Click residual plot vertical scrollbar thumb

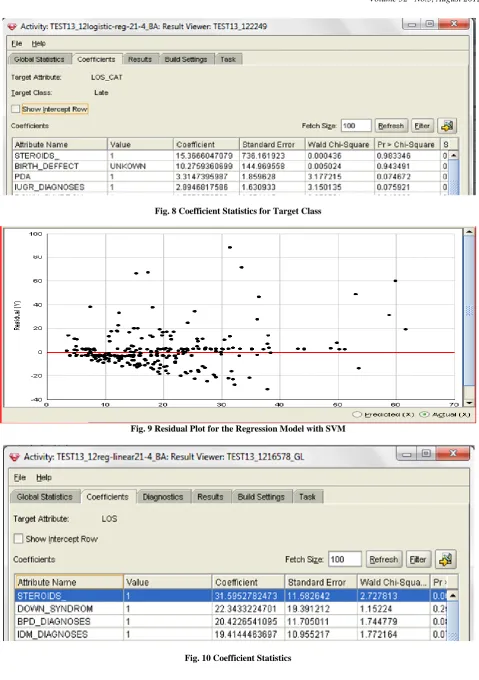point(469,311)
